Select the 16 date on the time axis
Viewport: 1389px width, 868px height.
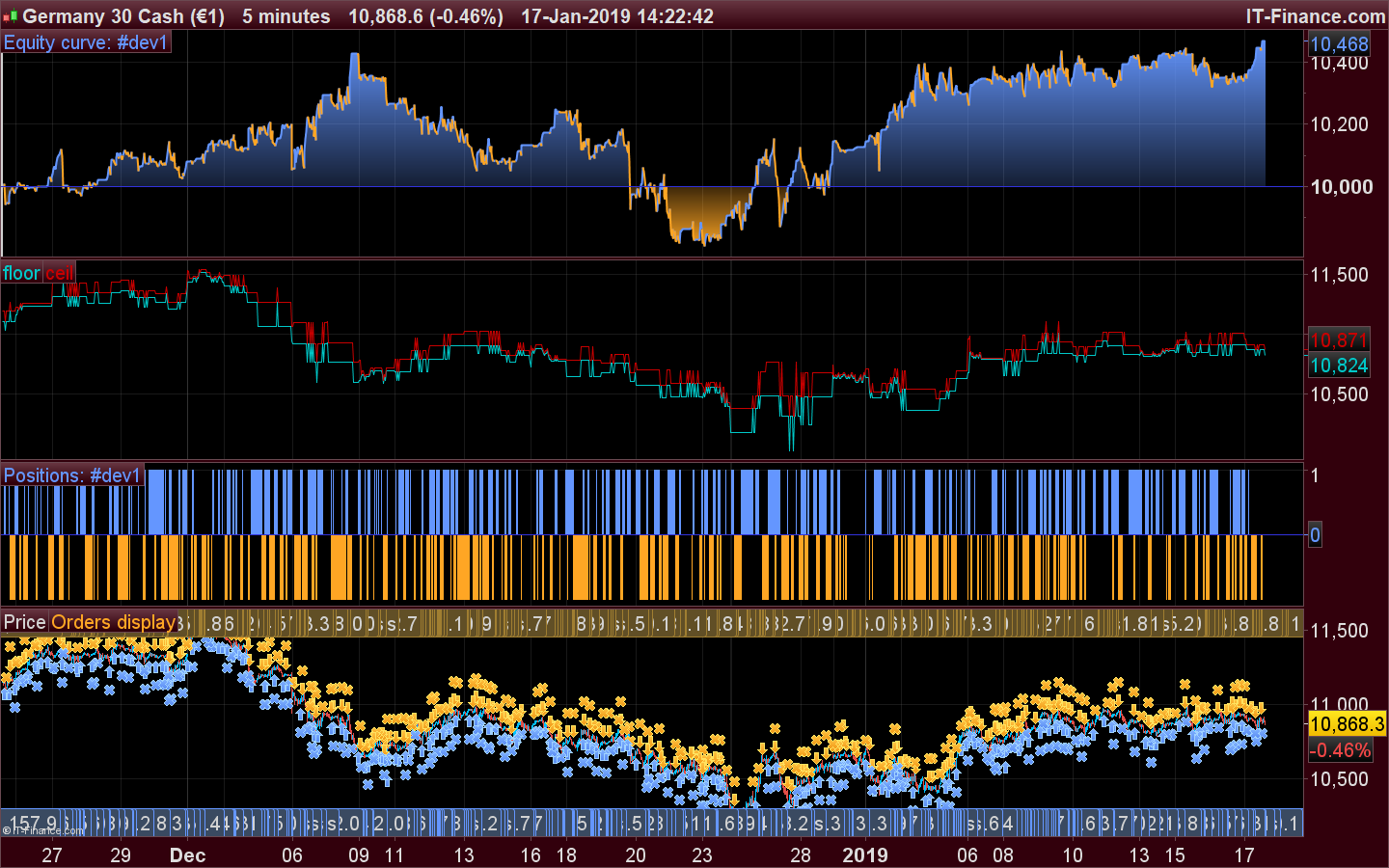531,855
